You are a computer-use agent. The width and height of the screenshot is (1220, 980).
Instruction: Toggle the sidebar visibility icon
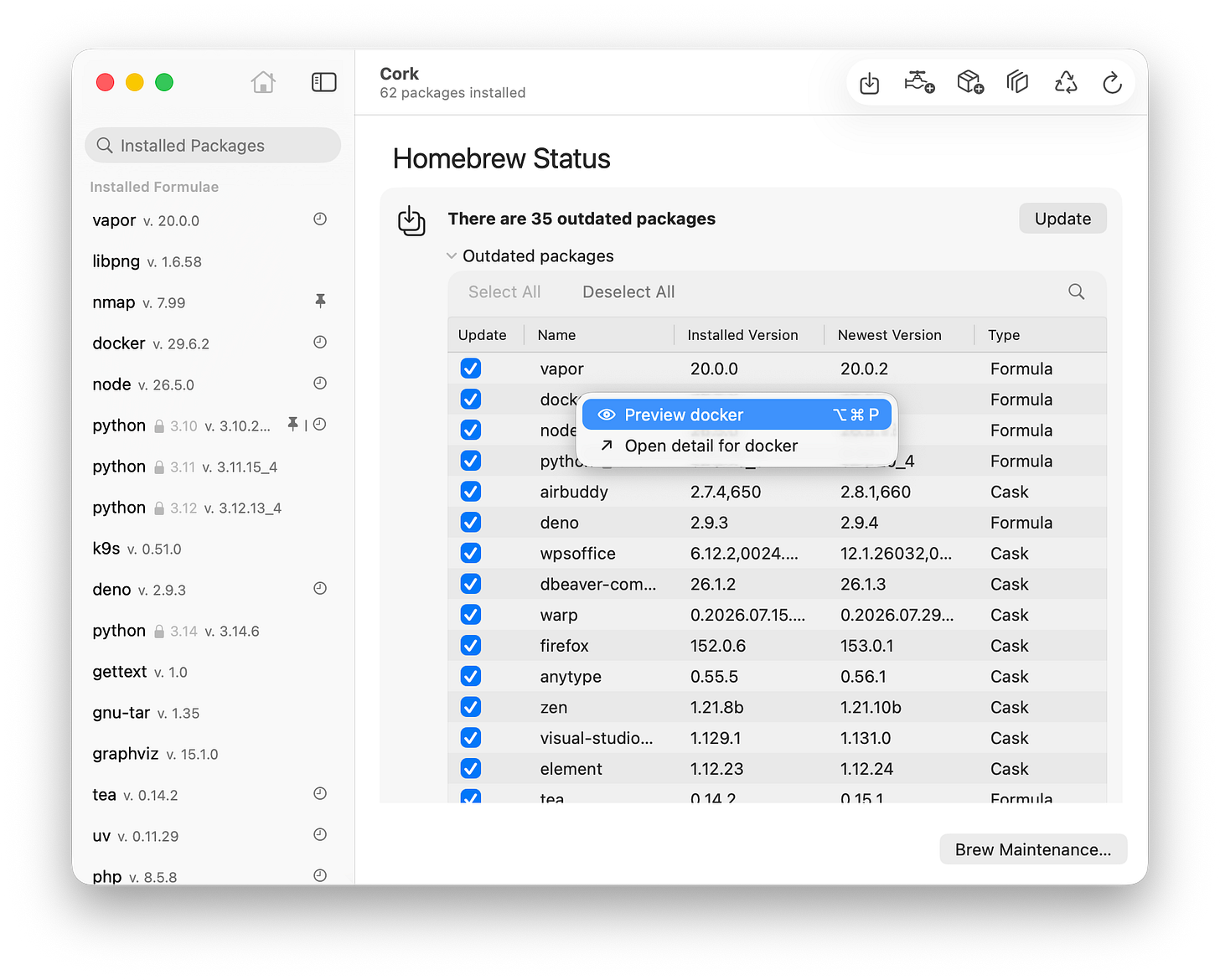click(324, 82)
